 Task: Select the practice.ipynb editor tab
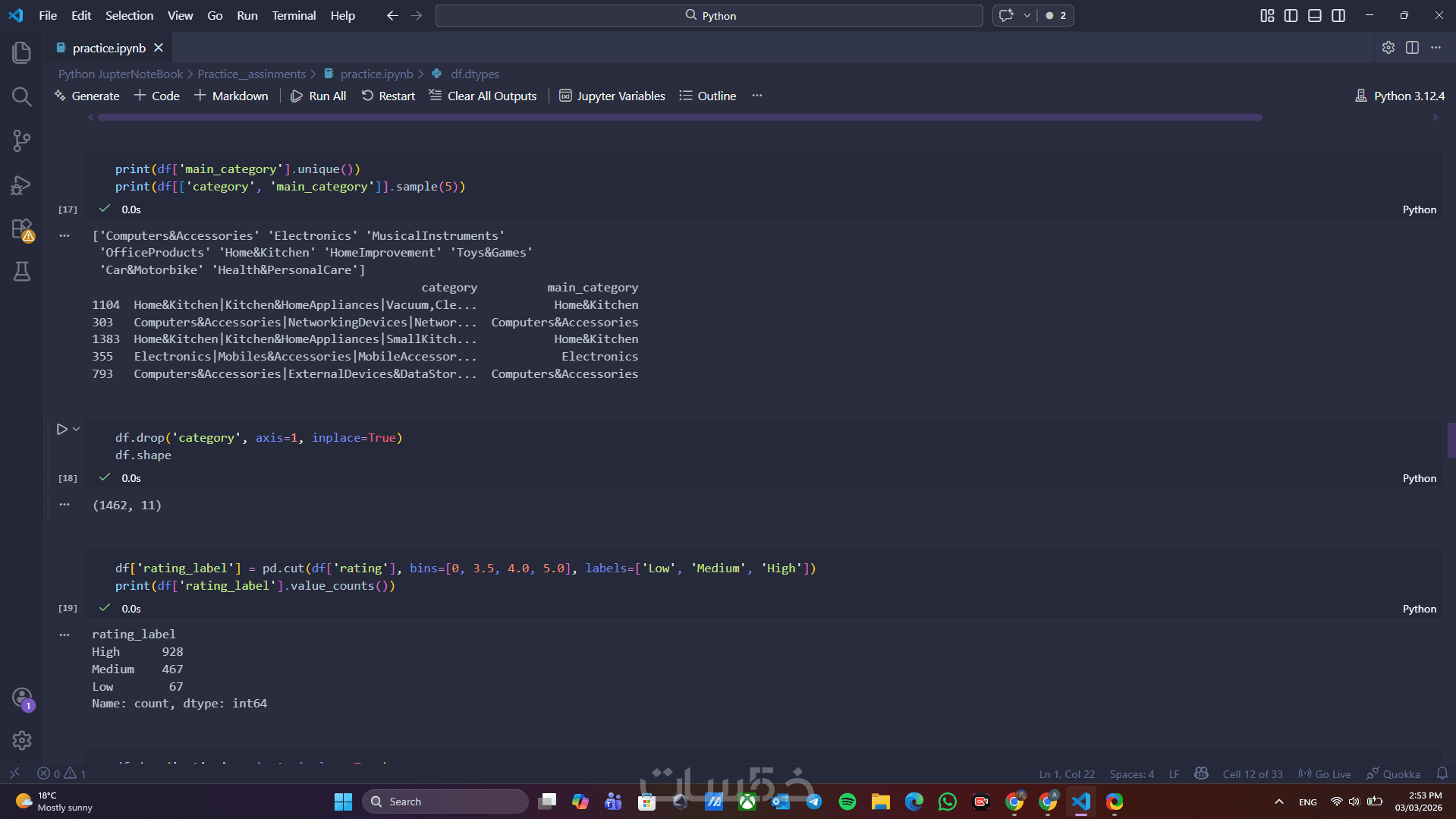click(x=108, y=48)
